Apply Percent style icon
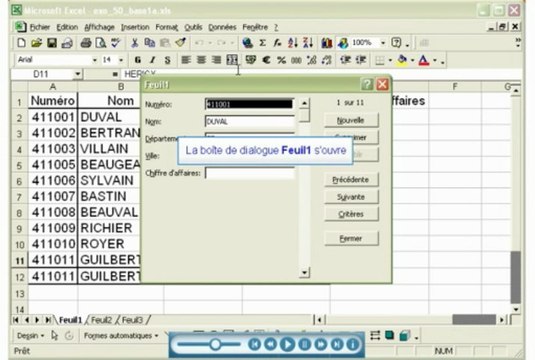Screen dimensions: 535x360 (x=281, y=60)
